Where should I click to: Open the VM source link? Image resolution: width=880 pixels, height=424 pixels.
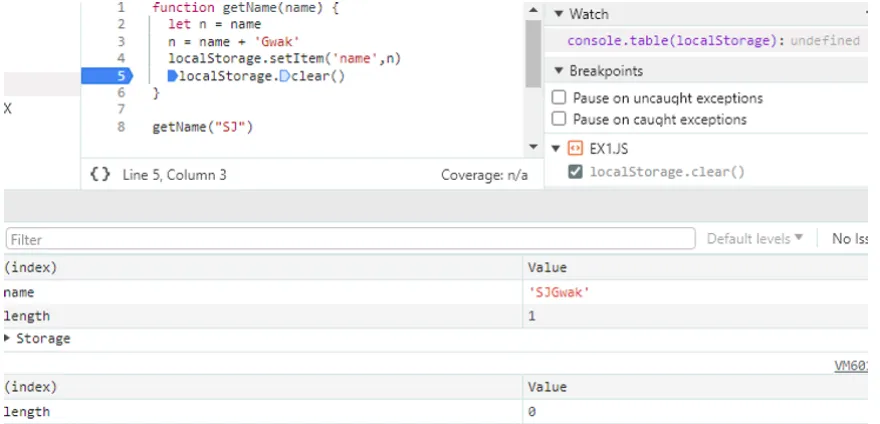click(851, 366)
